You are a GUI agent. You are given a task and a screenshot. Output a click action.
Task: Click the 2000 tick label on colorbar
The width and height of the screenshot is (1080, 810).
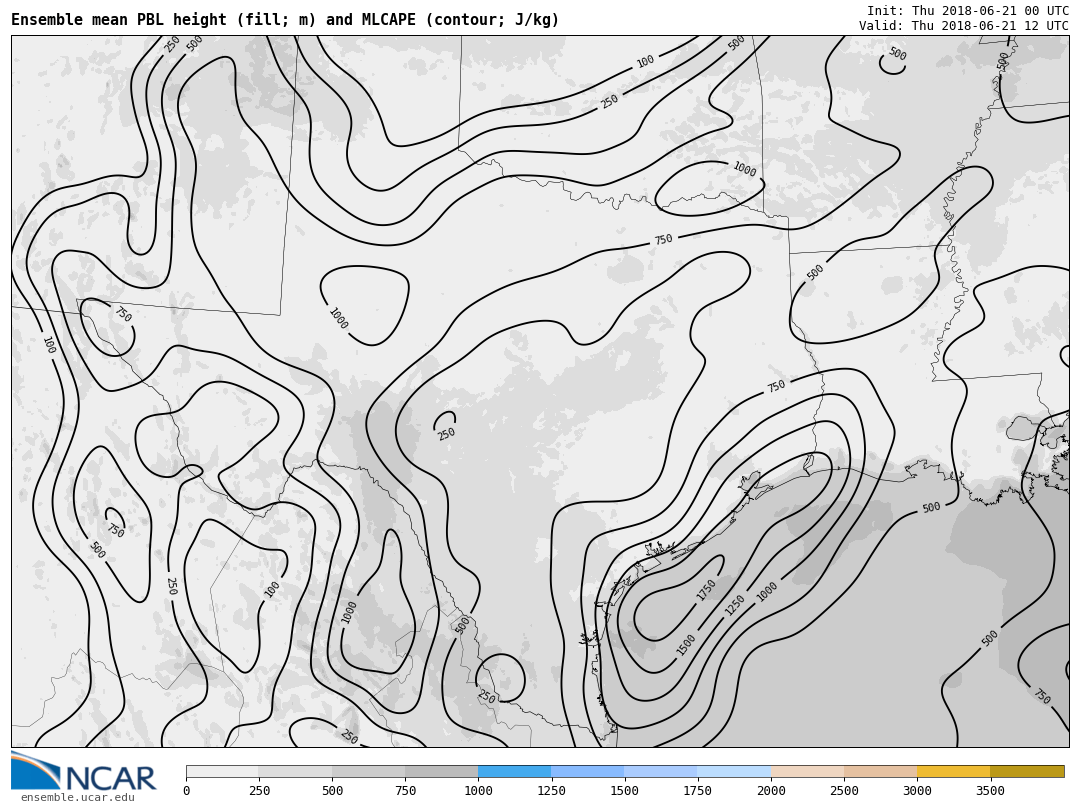click(x=771, y=791)
